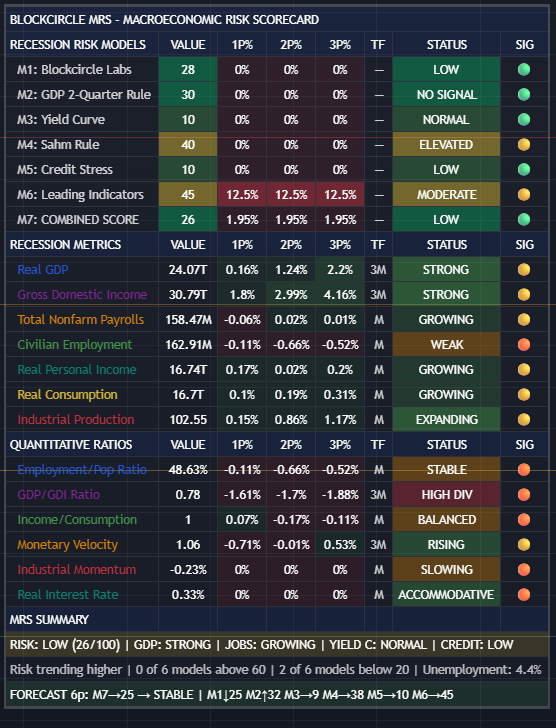Click the orange signal dot for Civilian Employment
Screen dimensions: 556x728
click(524, 344)
